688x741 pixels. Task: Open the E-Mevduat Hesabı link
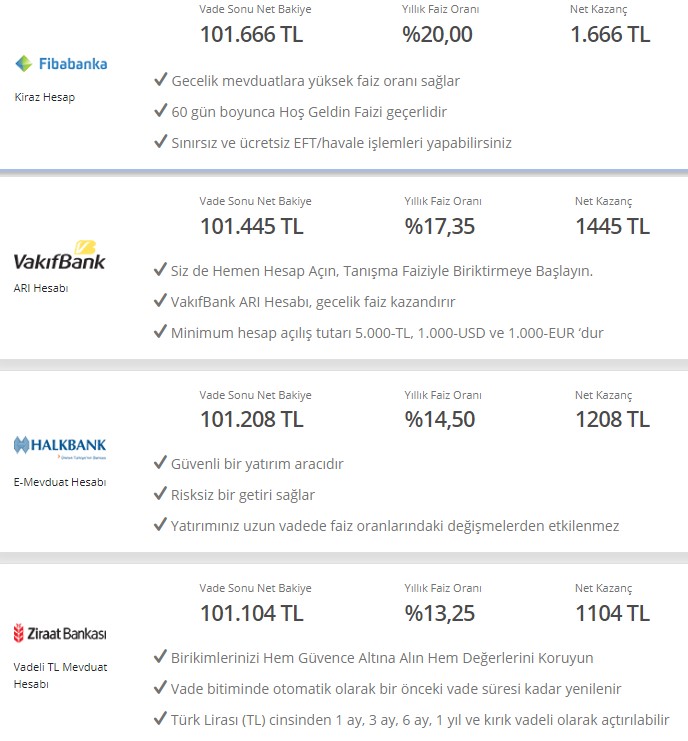pyautogui.click(x=60, y=482)
